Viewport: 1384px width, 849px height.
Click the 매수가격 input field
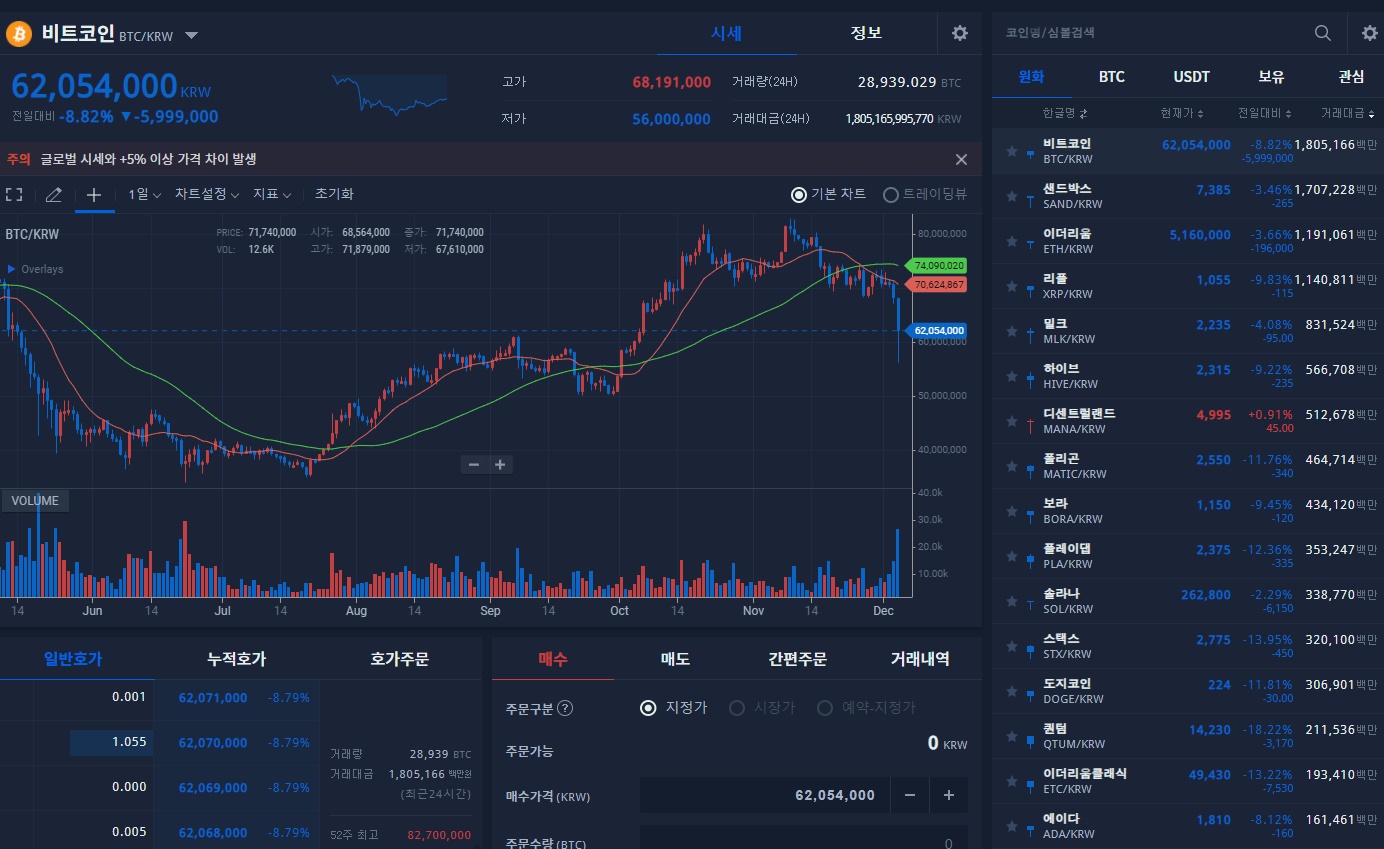[764, 795]
